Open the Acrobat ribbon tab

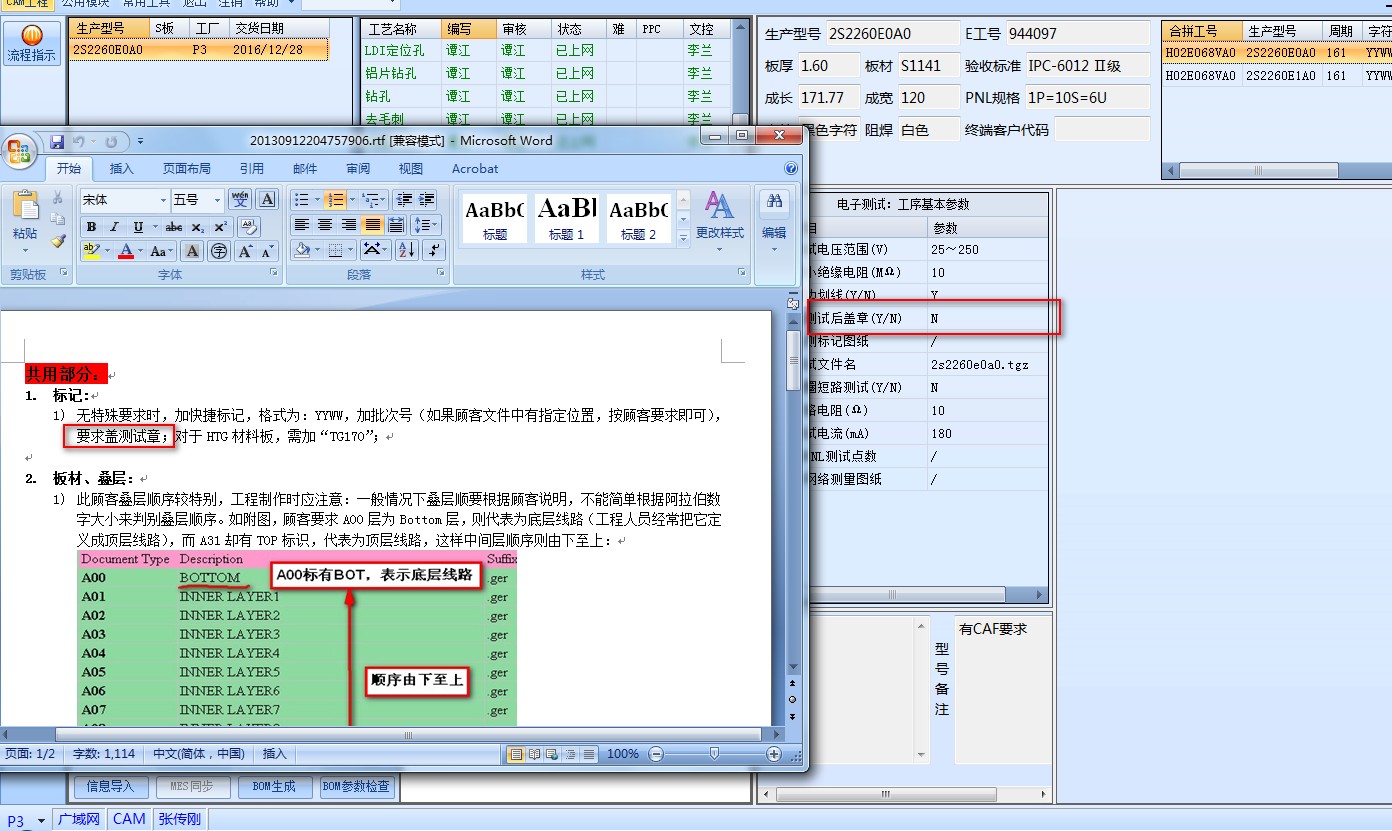475,169
